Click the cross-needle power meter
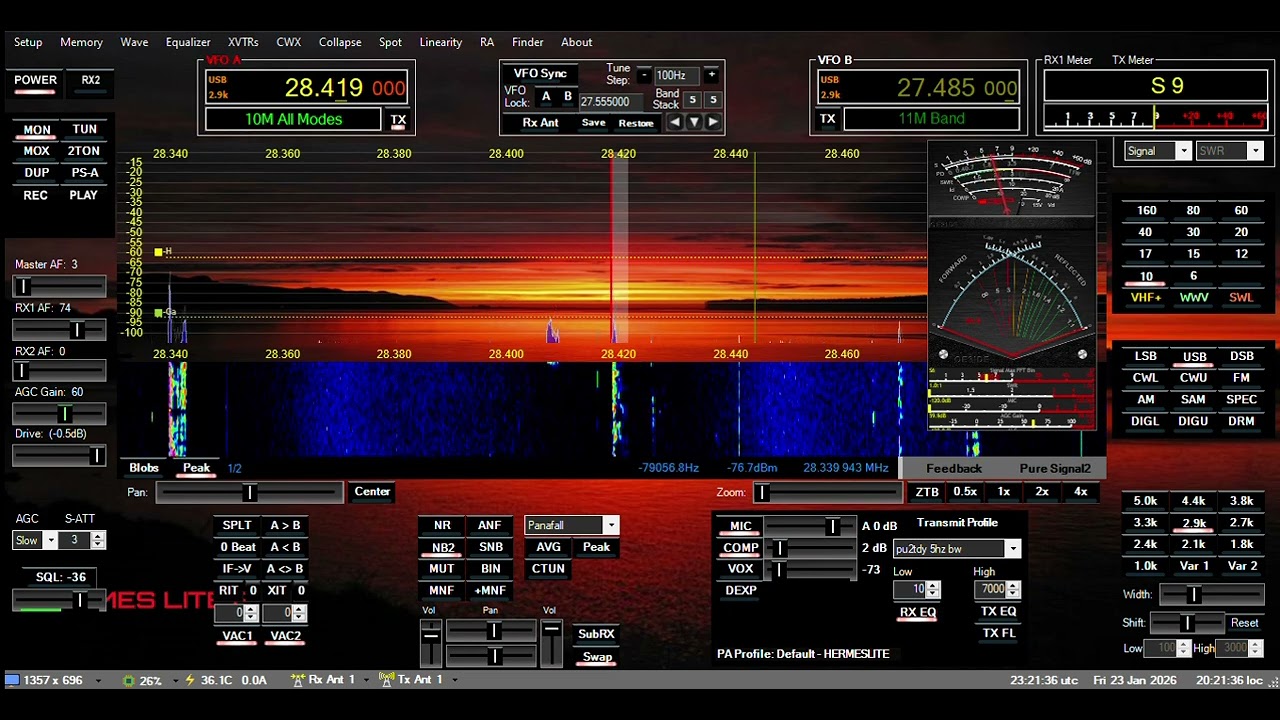 pyautogui.click(x=1012, y=295)
